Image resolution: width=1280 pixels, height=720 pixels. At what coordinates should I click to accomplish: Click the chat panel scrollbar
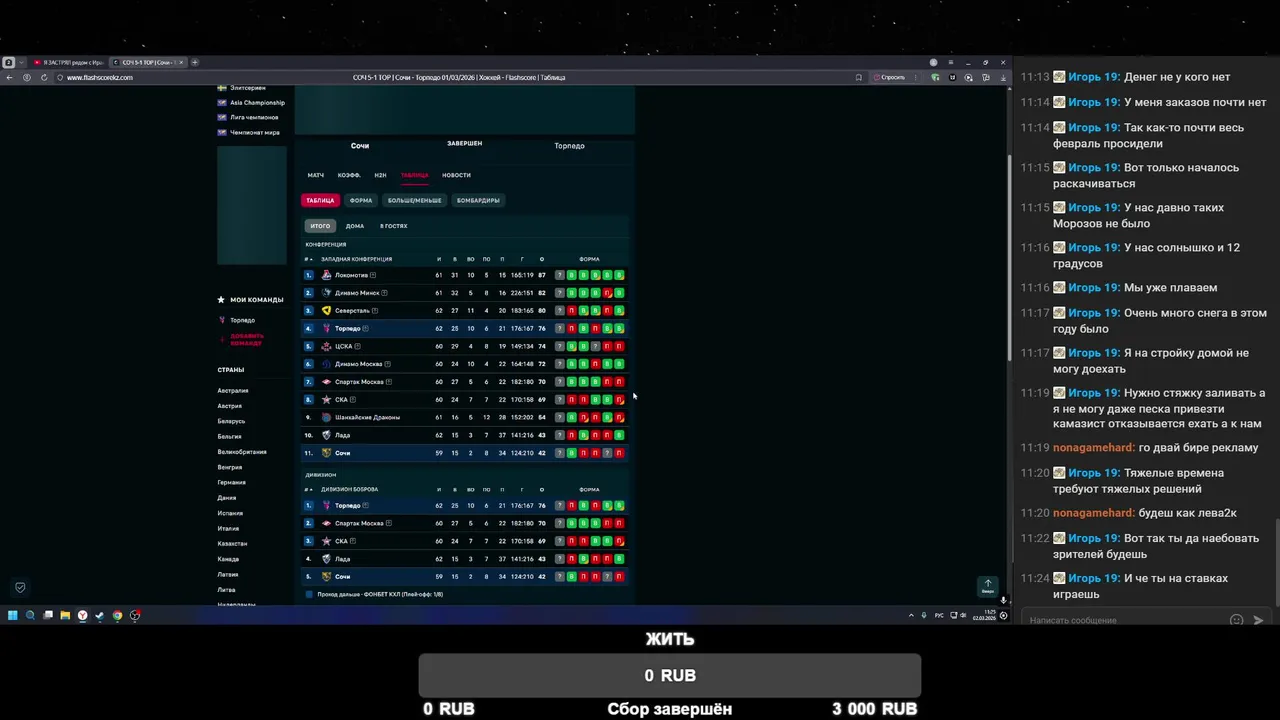point(1276,560)
